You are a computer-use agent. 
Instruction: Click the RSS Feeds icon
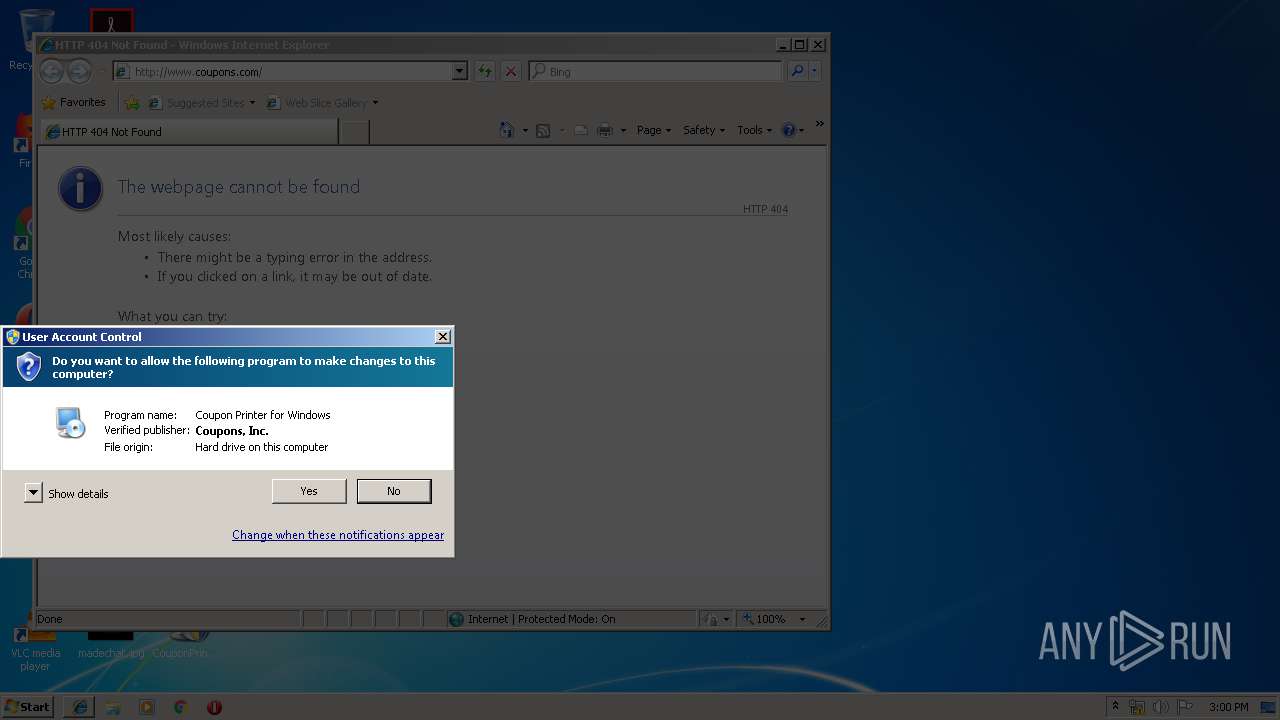point(543,130)
